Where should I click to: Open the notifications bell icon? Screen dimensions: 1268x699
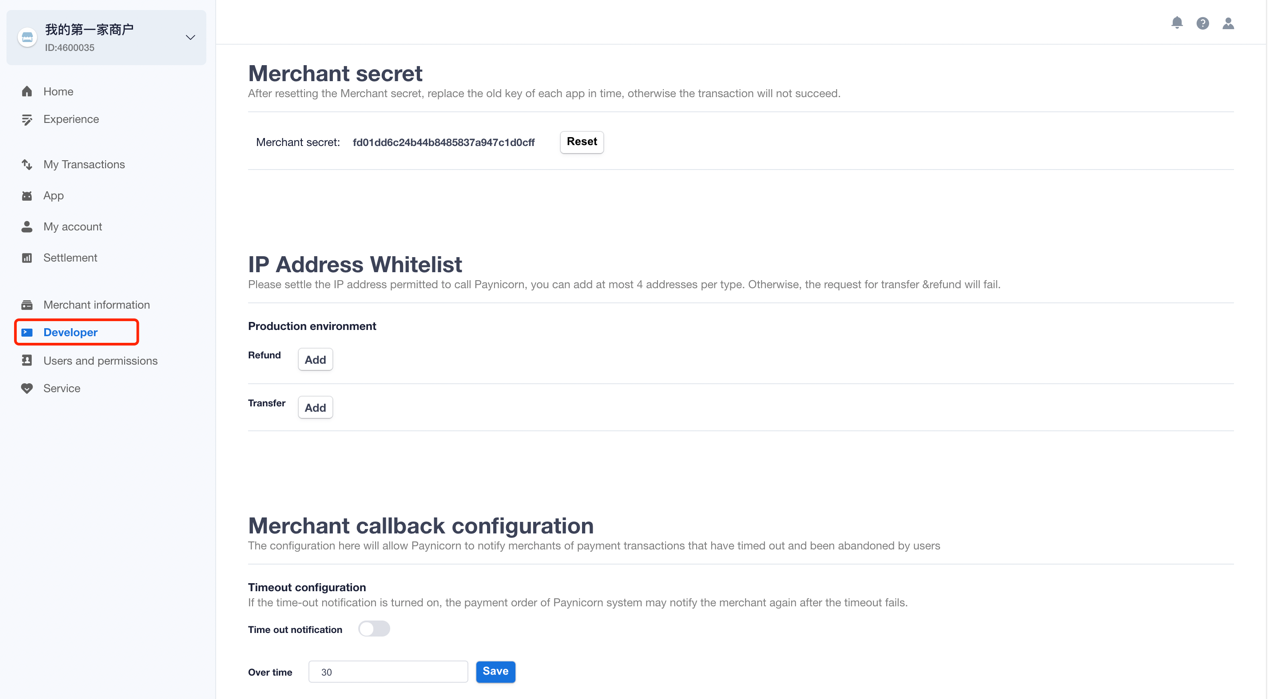(x=1177, y=23)
